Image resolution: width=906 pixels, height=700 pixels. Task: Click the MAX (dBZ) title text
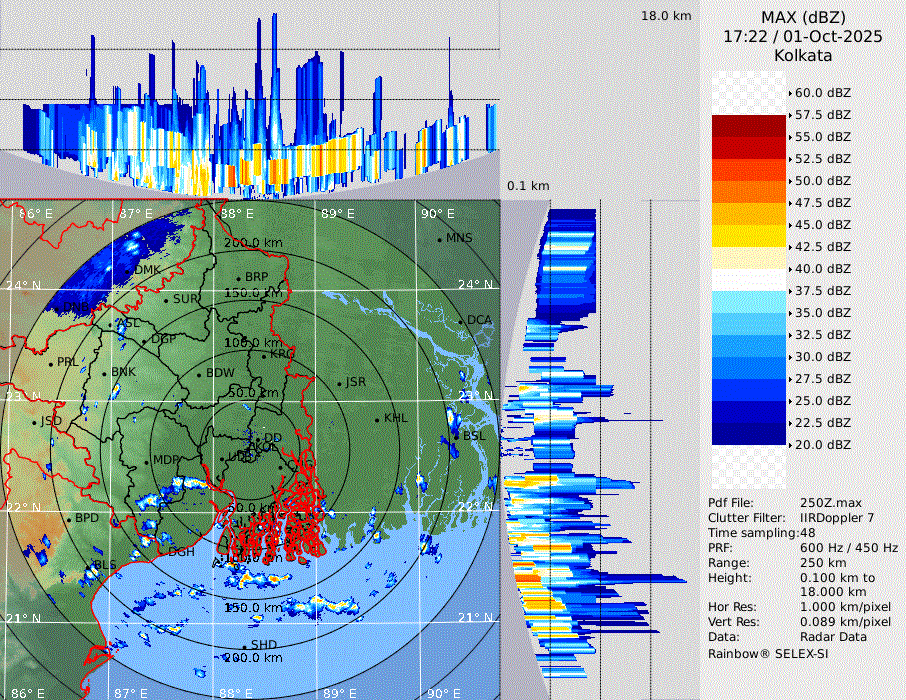[803, 17]
